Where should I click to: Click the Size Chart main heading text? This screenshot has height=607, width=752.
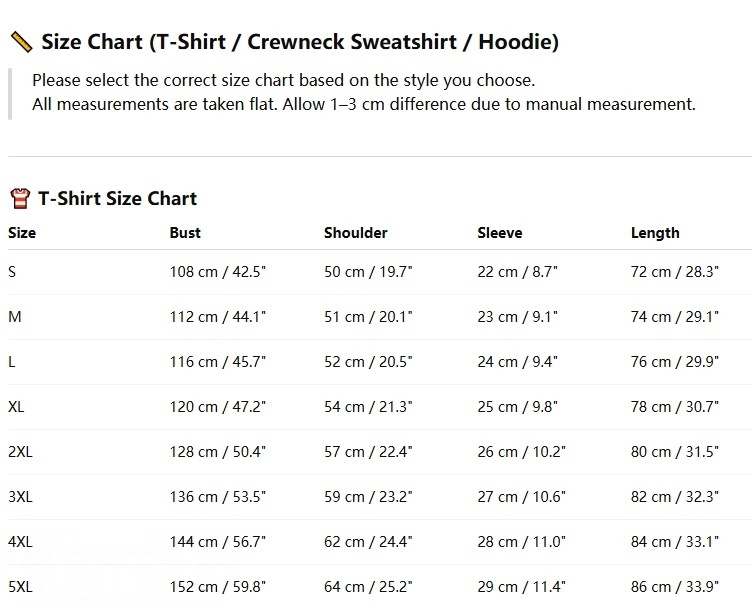point(299,42)
